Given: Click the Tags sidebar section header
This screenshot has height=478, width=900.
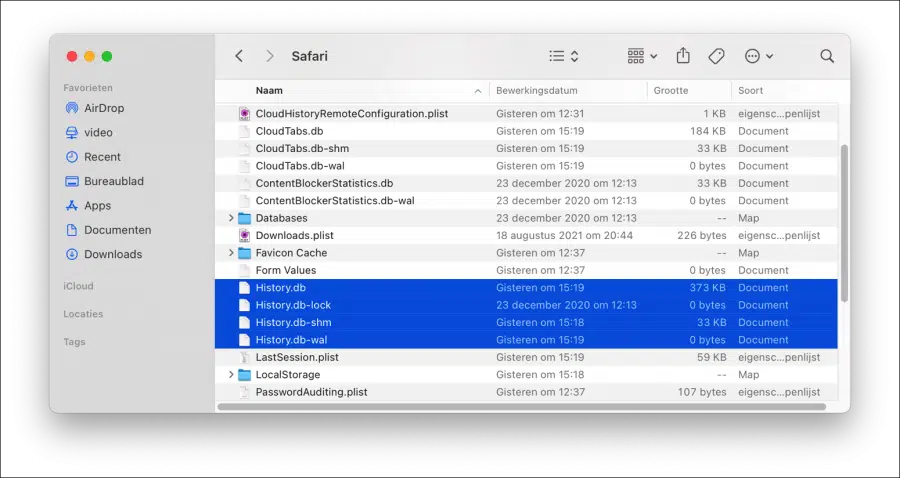Looking at the screenshot, I should 74,341.
